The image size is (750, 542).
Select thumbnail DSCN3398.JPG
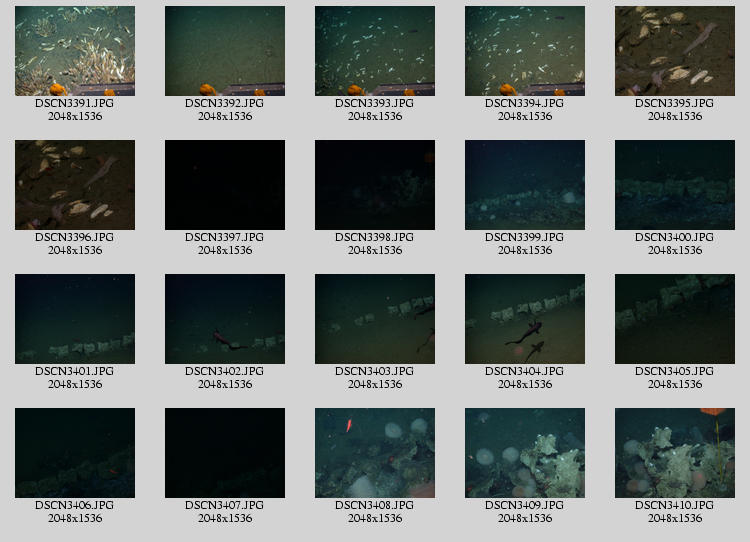[x=375, y=185]
